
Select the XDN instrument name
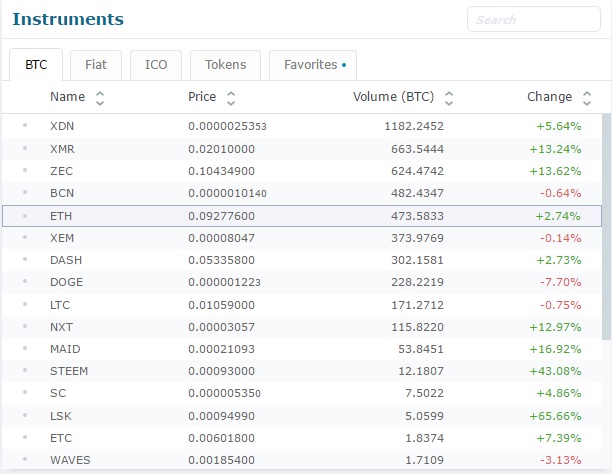pos(62,126)
